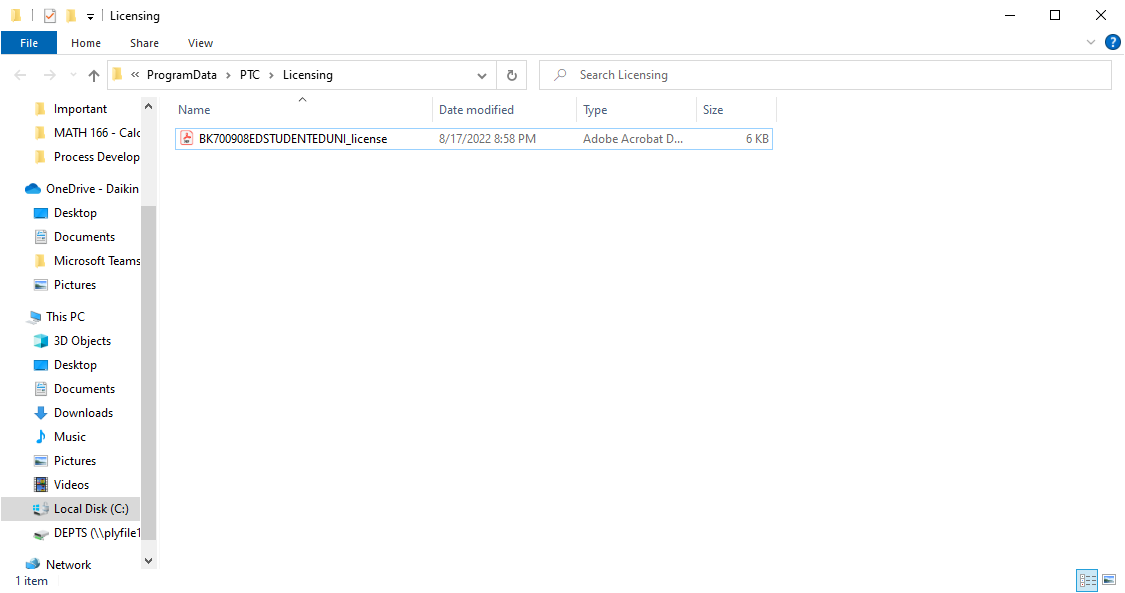Switch to Large icons view
This screenshot has width=1125, height=593.
[x=1110, y=580]
